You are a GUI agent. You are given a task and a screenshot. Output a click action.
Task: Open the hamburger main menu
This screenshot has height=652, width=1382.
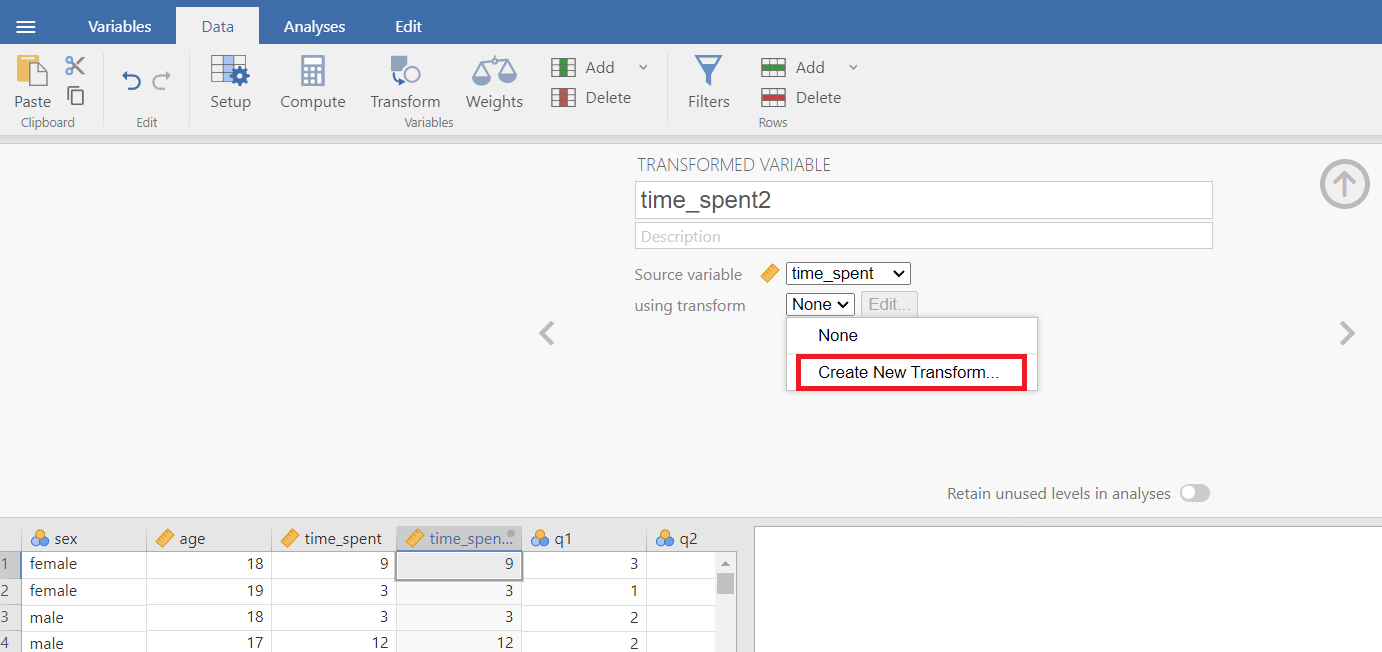pos(26,27)
